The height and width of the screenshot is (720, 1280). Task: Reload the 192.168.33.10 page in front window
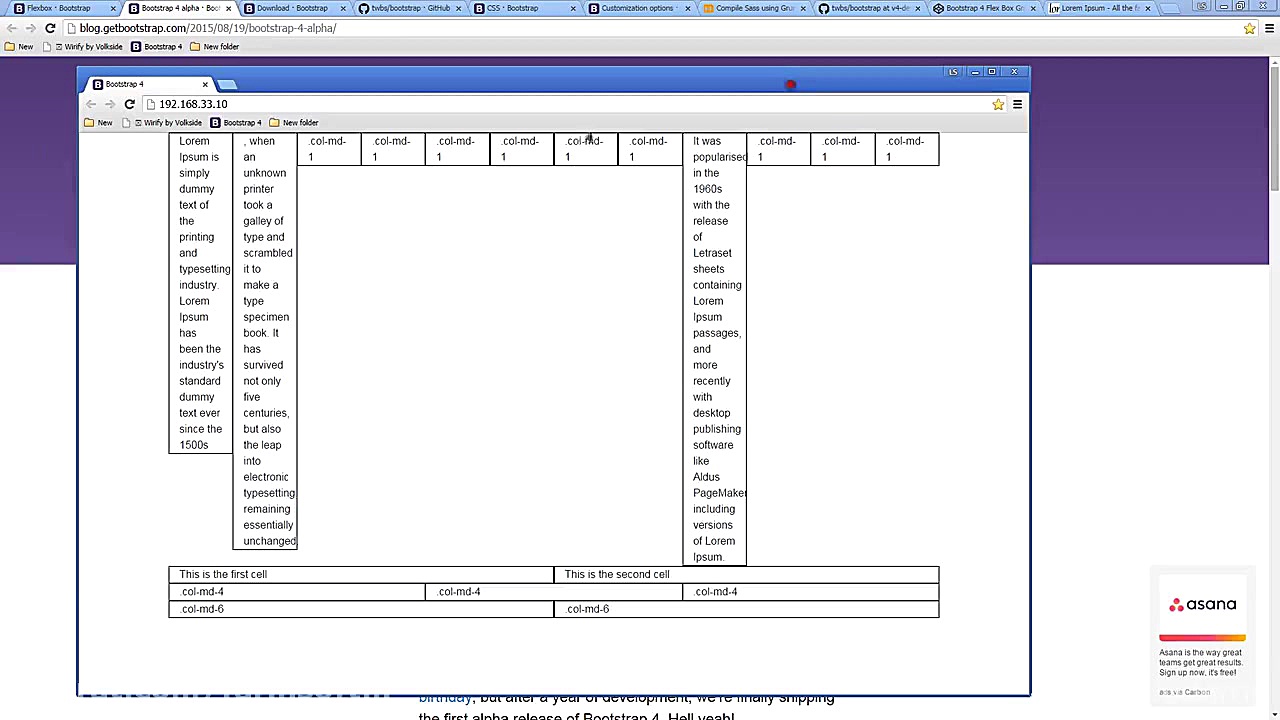129,104
